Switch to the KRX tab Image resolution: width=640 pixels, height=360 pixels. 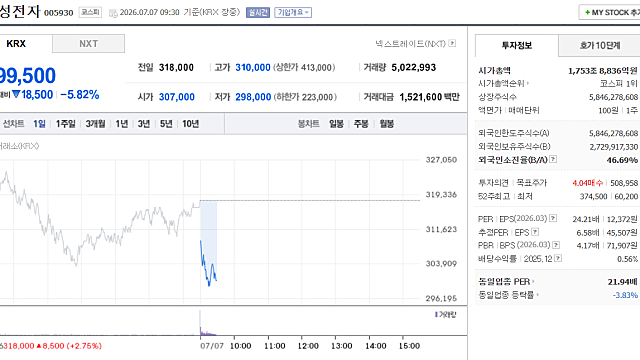pyautogui.click(x=16, y=44)
